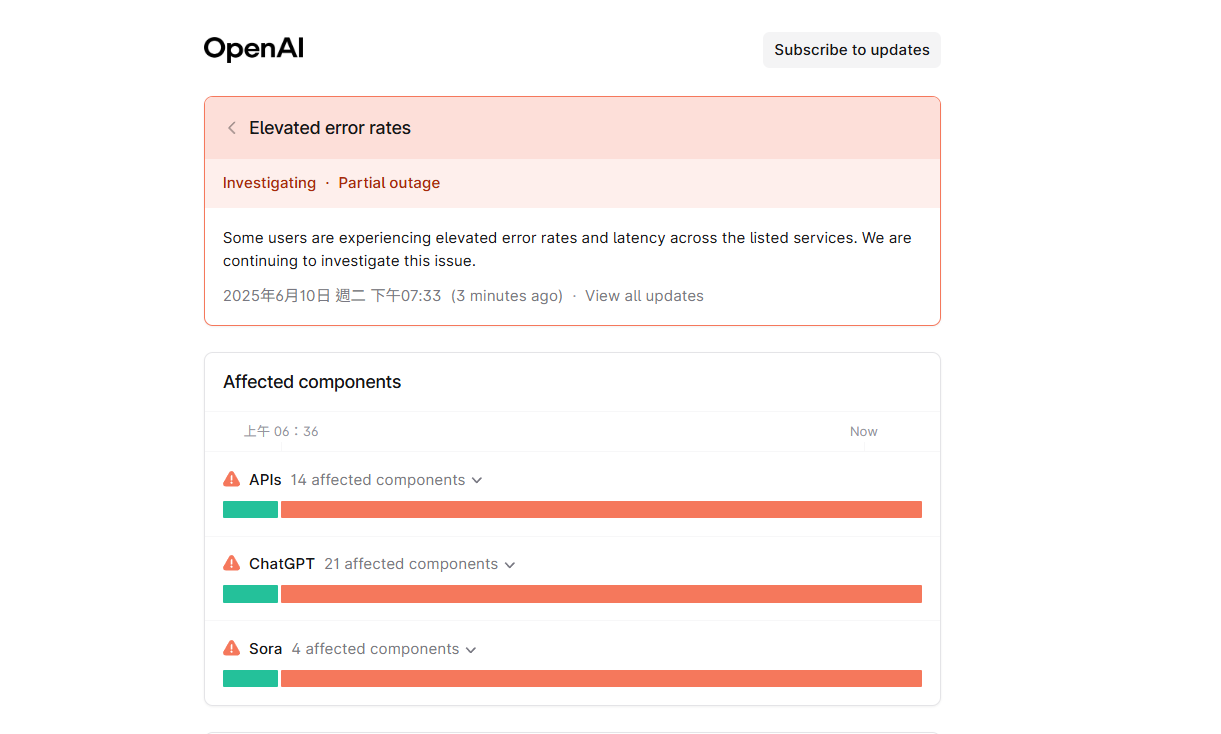
Task: Click the Partial outage status label
Action: [389, 183]
